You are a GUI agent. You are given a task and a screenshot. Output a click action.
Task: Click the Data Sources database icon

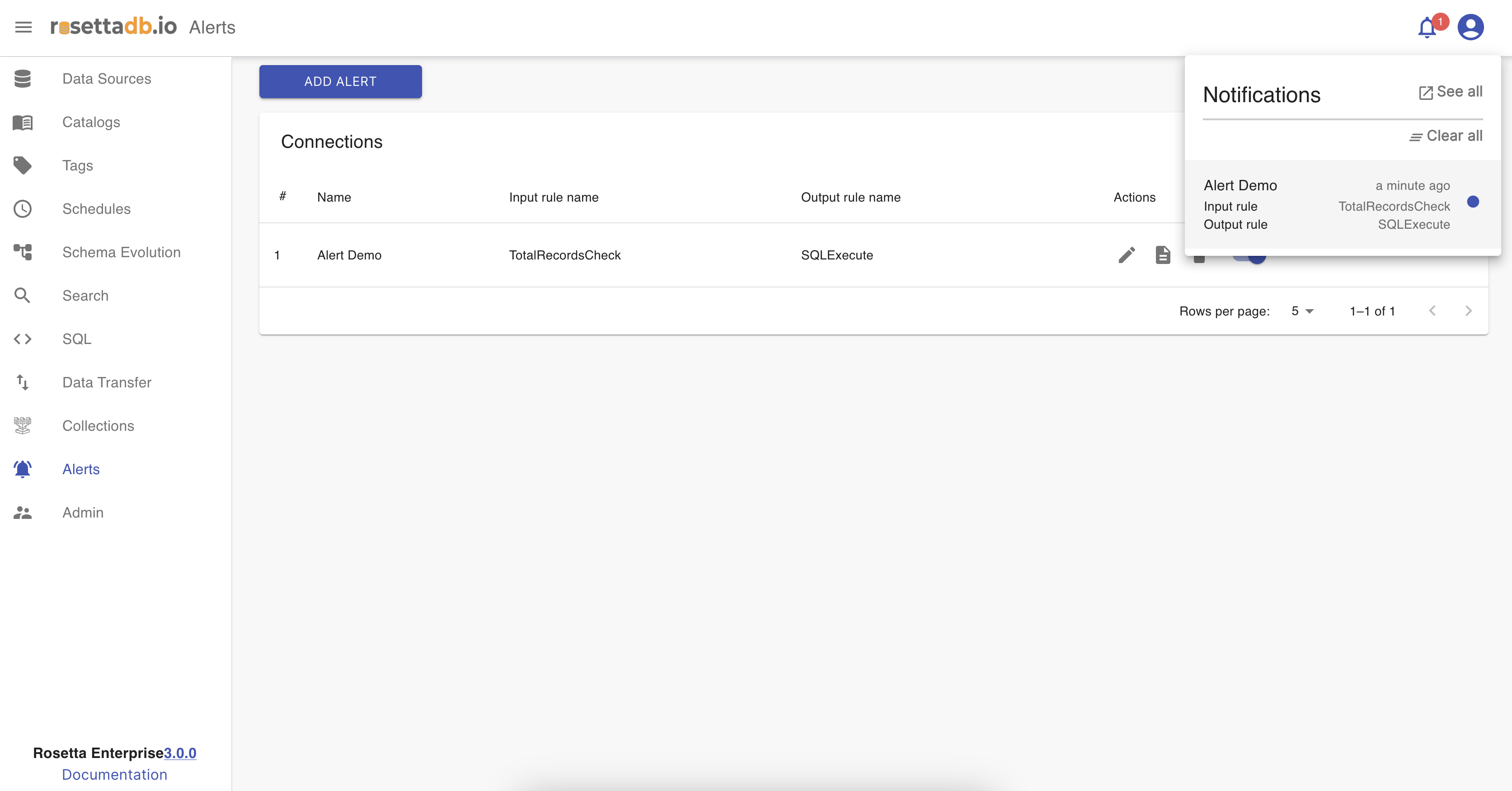[22, 79]
